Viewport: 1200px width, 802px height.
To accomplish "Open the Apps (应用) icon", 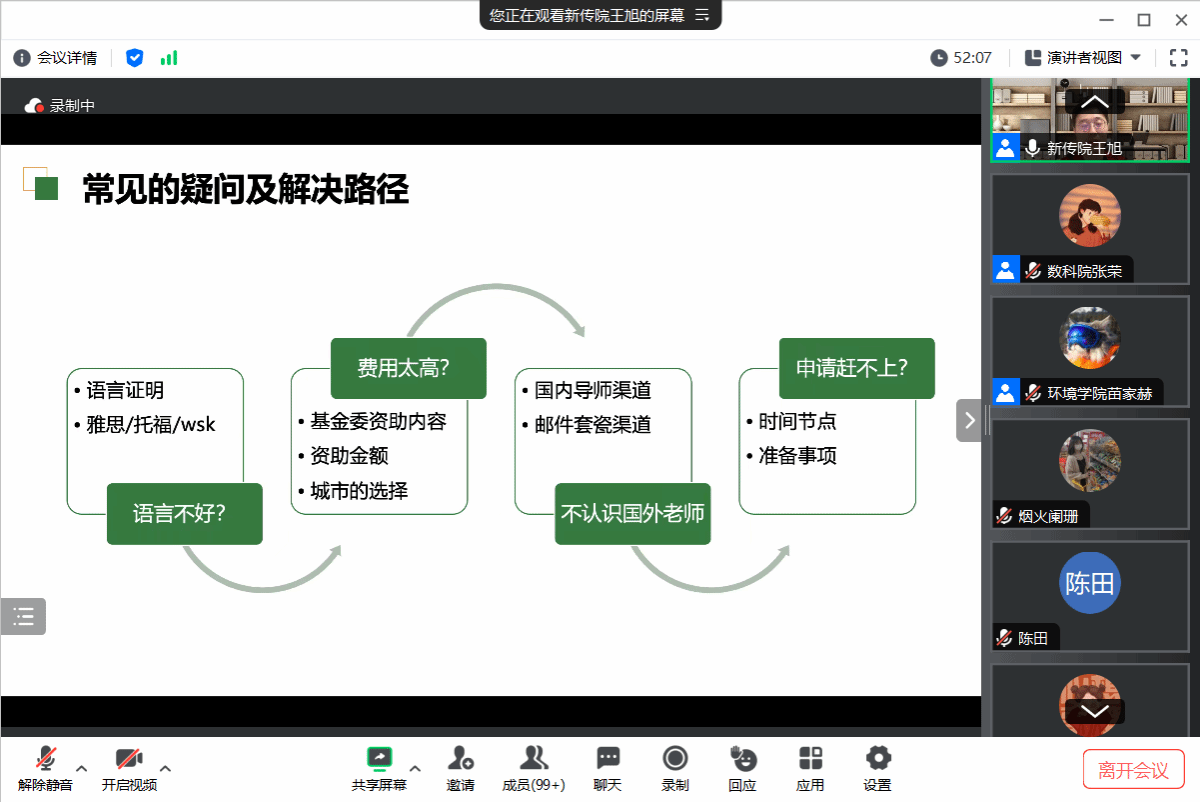I will pyautogui.click(x=810, y=767).
